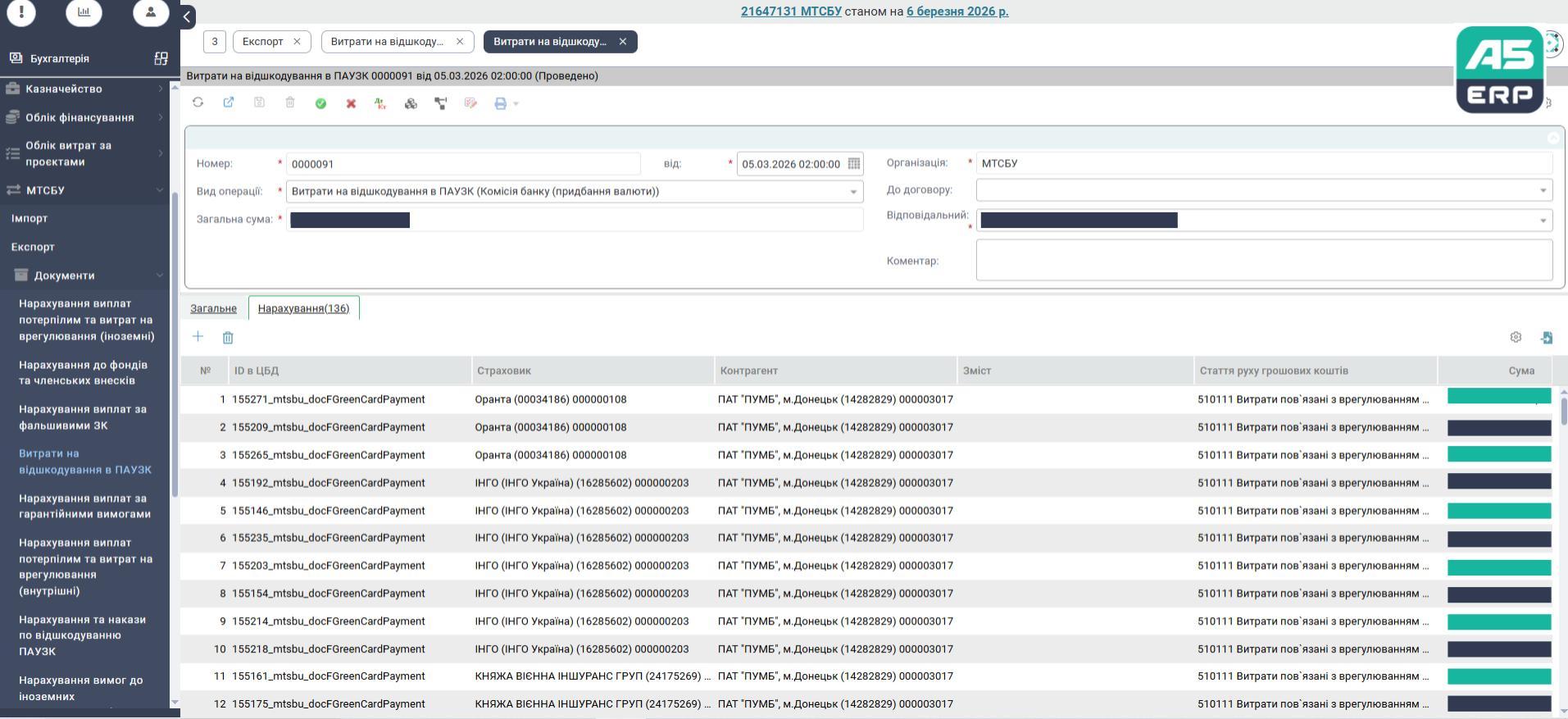Click the printer icon in toolbar
The height and width of the screenshot is (719, 1568).
(500, 103)
